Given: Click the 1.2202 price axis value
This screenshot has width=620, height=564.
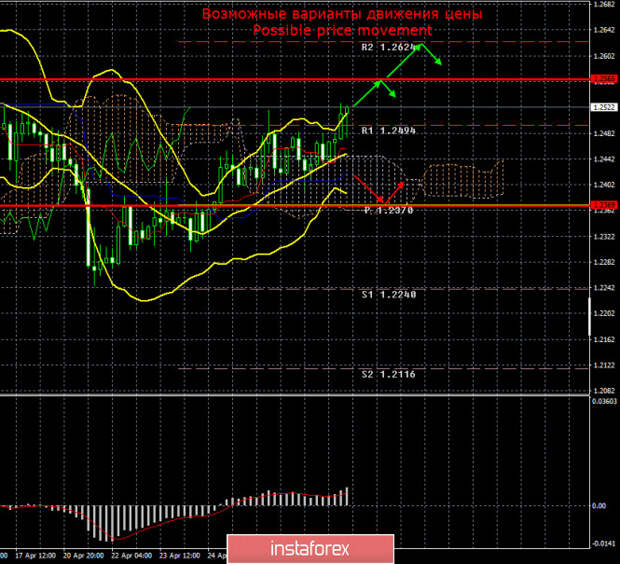Looking at the screenshot, I should tap(604, 313).
